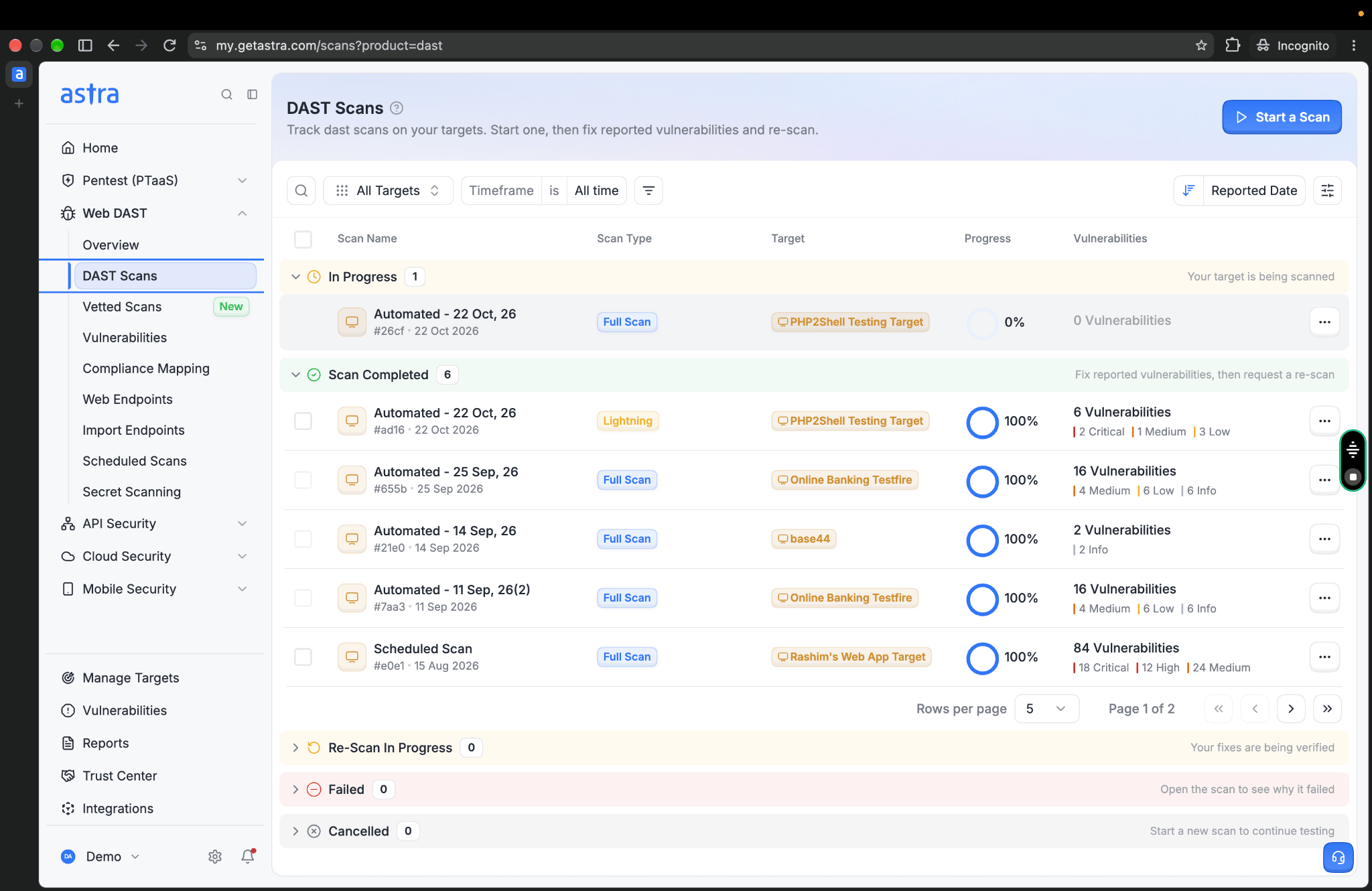
Task: Open the Rows per page dropdown
Action: (x=1046, y=709)
